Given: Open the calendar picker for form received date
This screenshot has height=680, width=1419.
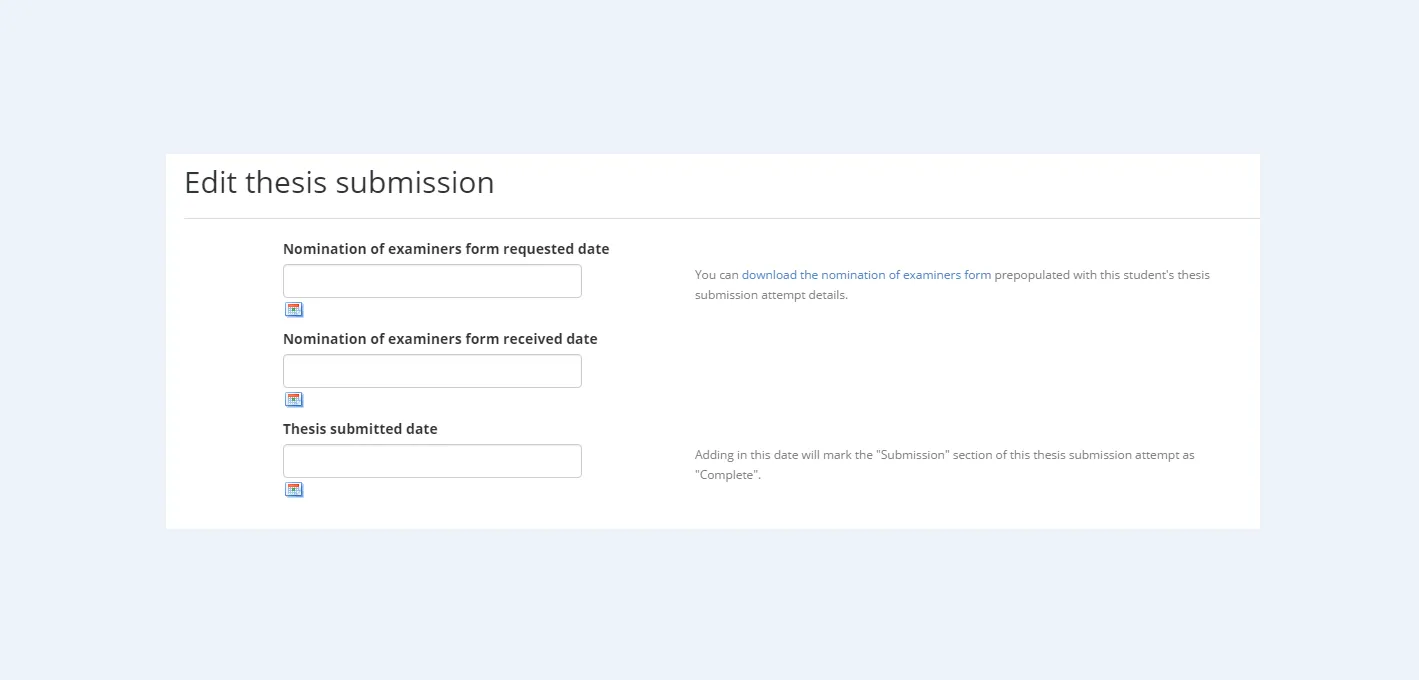Looking at the screenshot, I should click(x=294, y=399).
